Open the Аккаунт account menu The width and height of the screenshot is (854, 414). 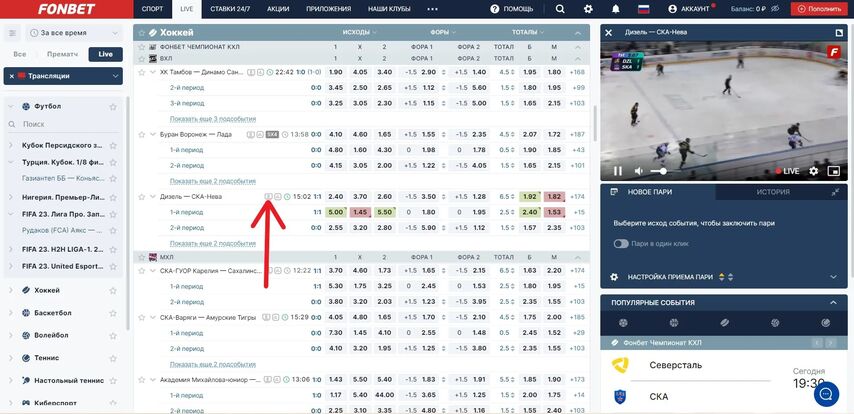(690, 9)
